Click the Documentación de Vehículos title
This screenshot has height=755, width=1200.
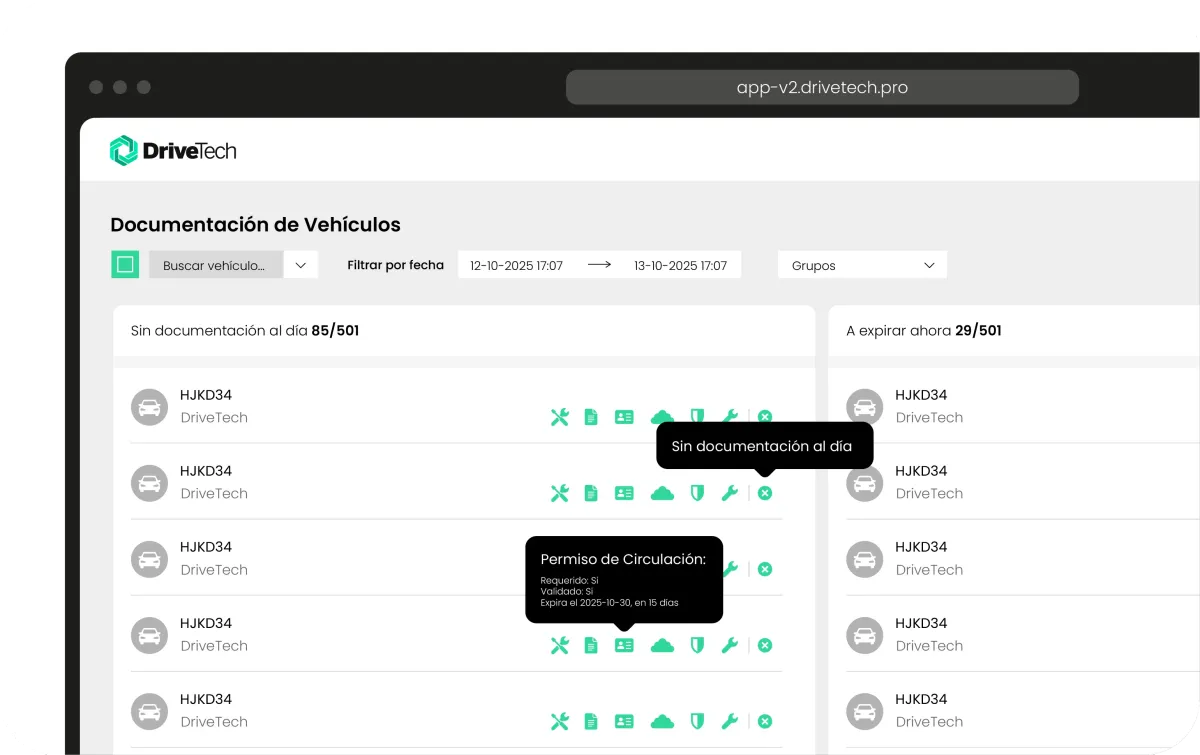[x=255, y=225]
